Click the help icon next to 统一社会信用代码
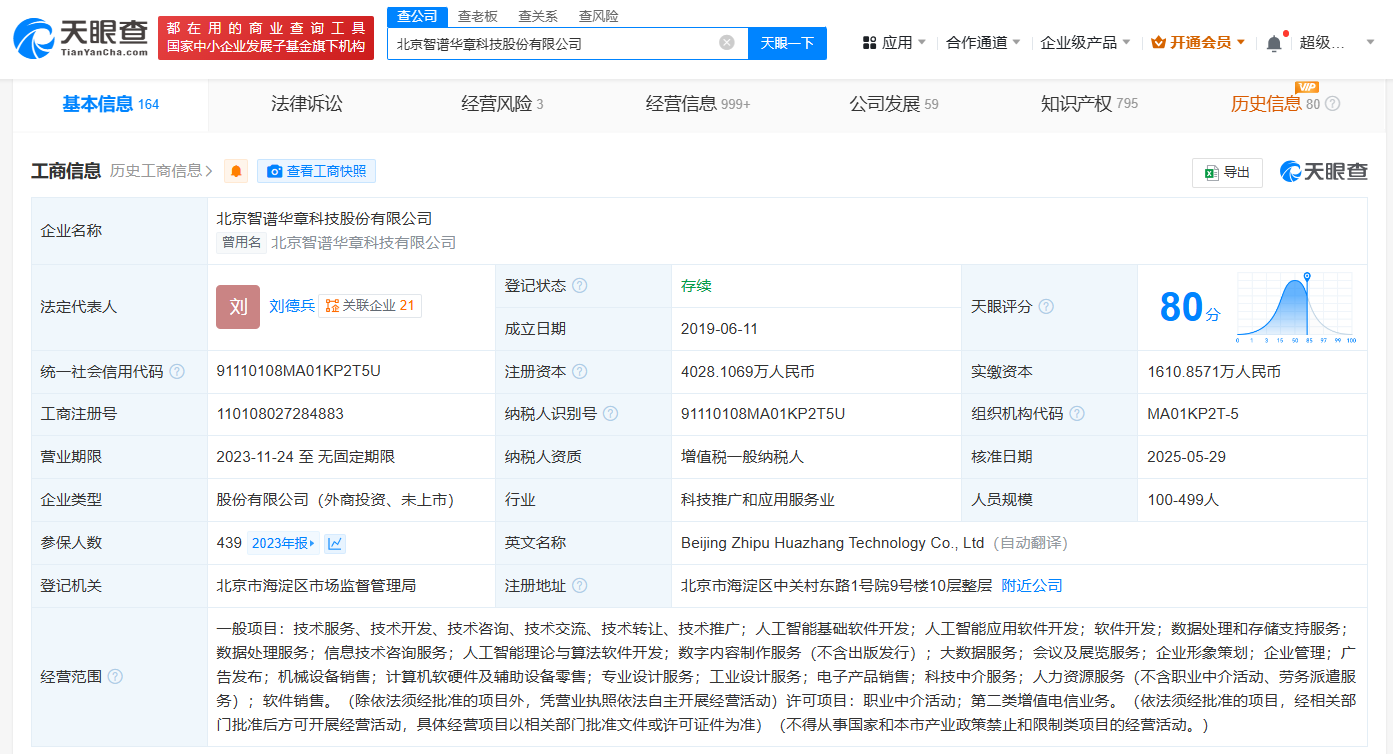1393x754 pixels. 177,372
